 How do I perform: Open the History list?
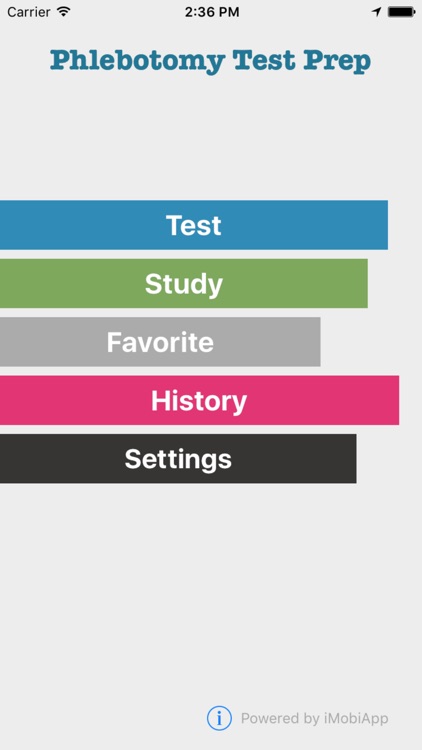199,400
